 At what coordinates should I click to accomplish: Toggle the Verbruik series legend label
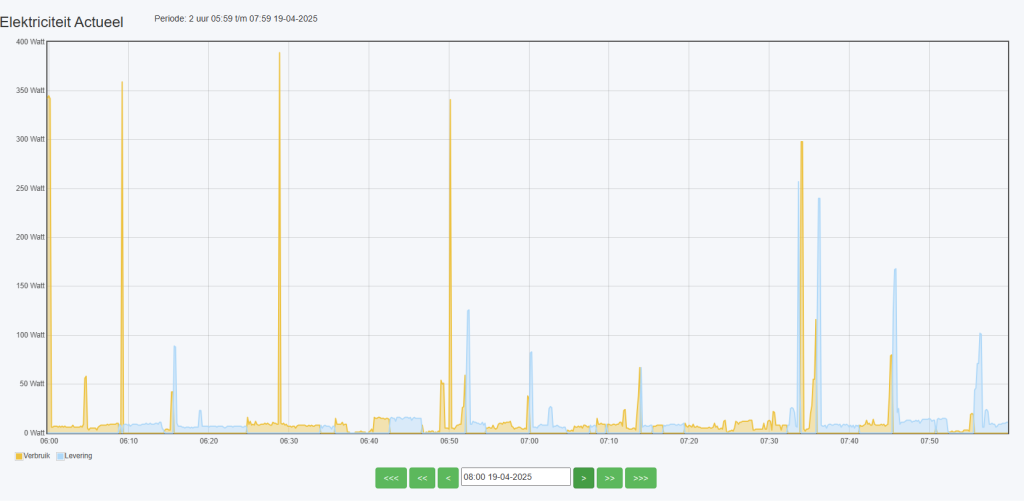37,456
